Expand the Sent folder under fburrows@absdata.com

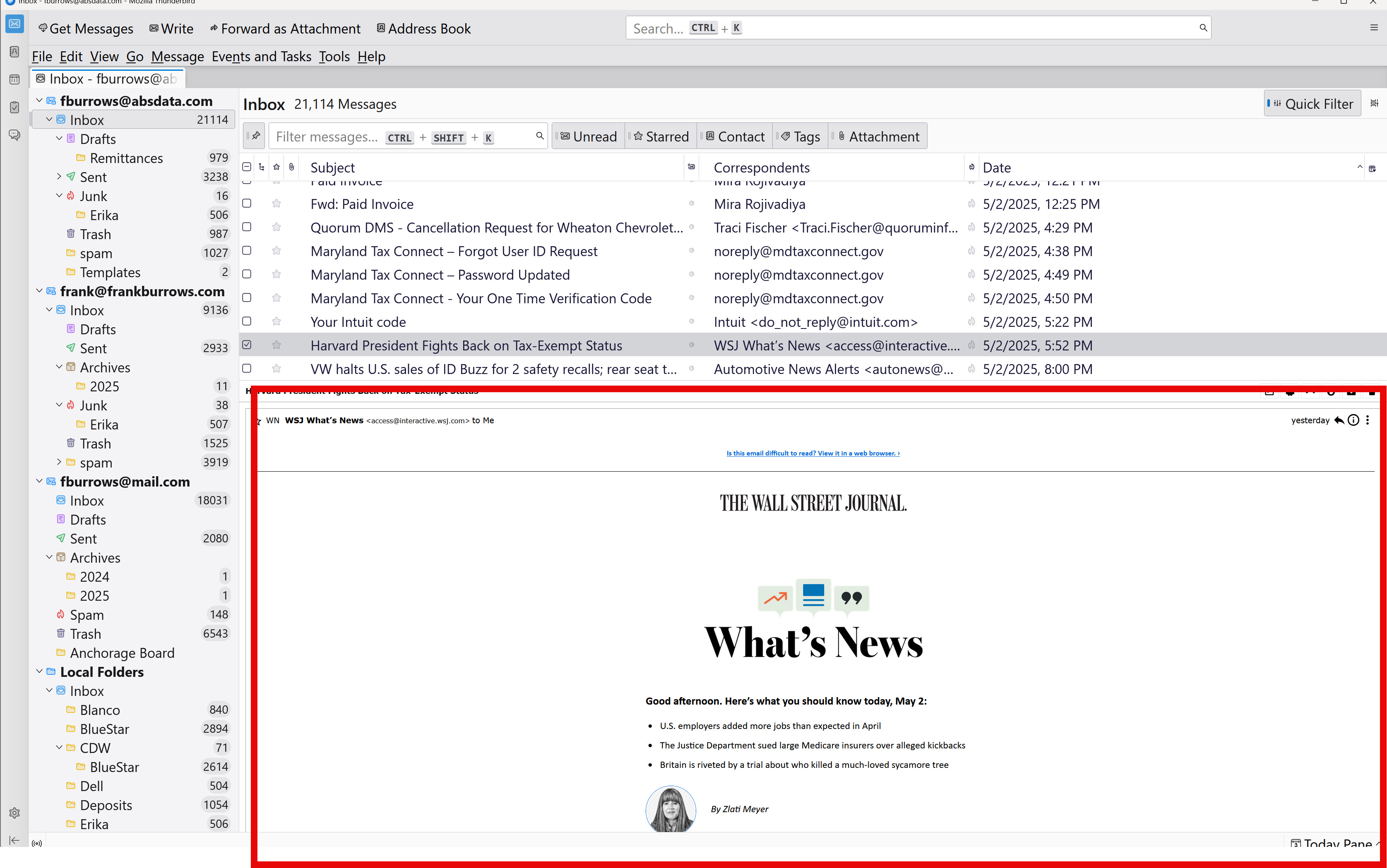(59, 177)
